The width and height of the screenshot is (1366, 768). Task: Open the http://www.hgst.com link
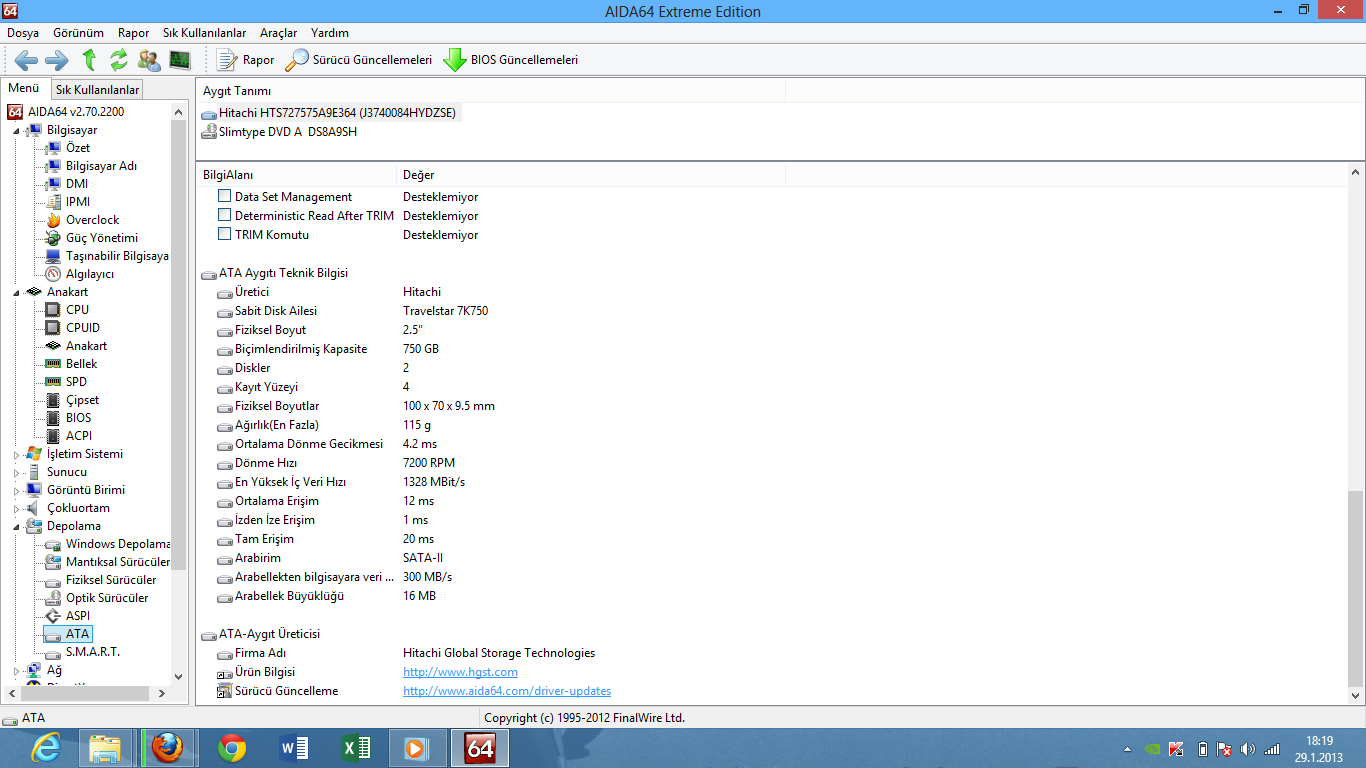[x=460, y=672]
